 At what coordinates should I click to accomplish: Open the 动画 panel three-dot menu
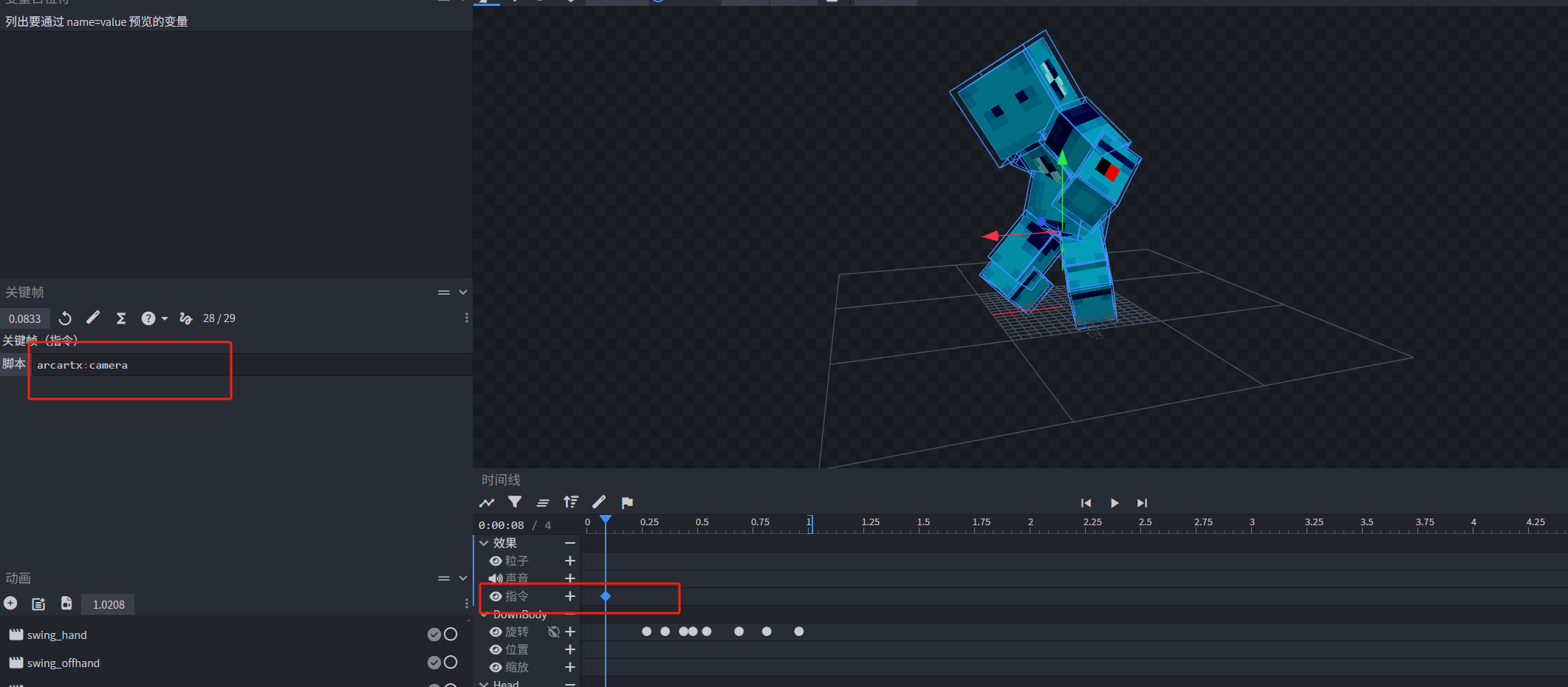coord(466,604)
